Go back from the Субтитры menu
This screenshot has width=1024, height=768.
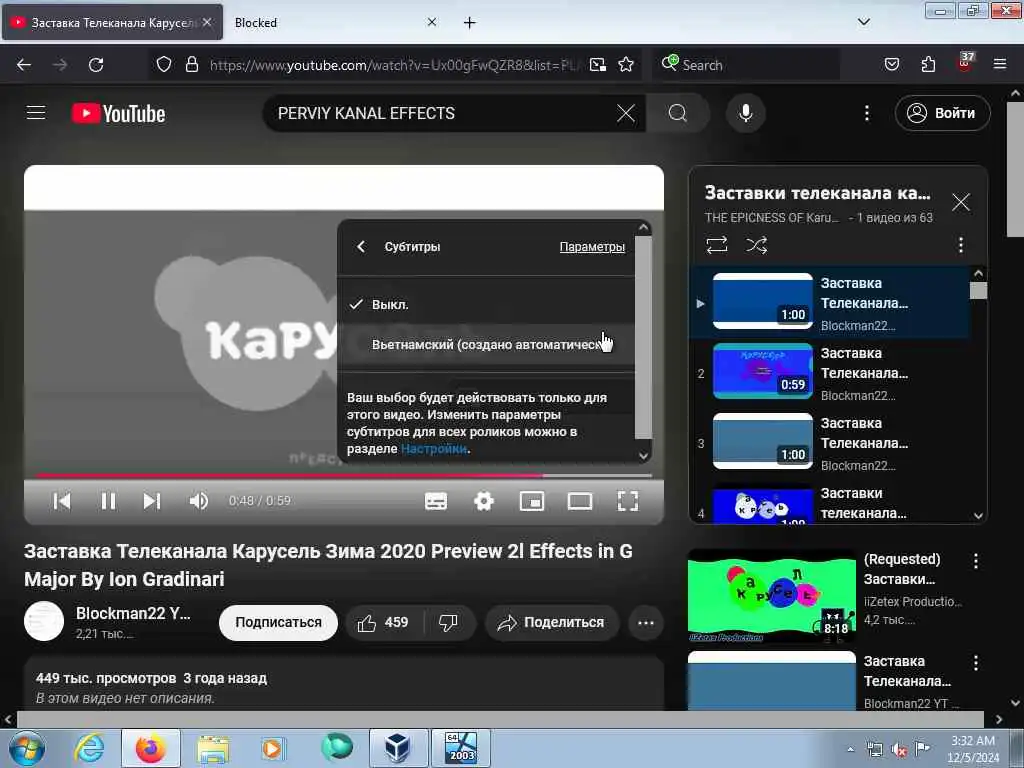pyautogui.click(x=361, y=246)
